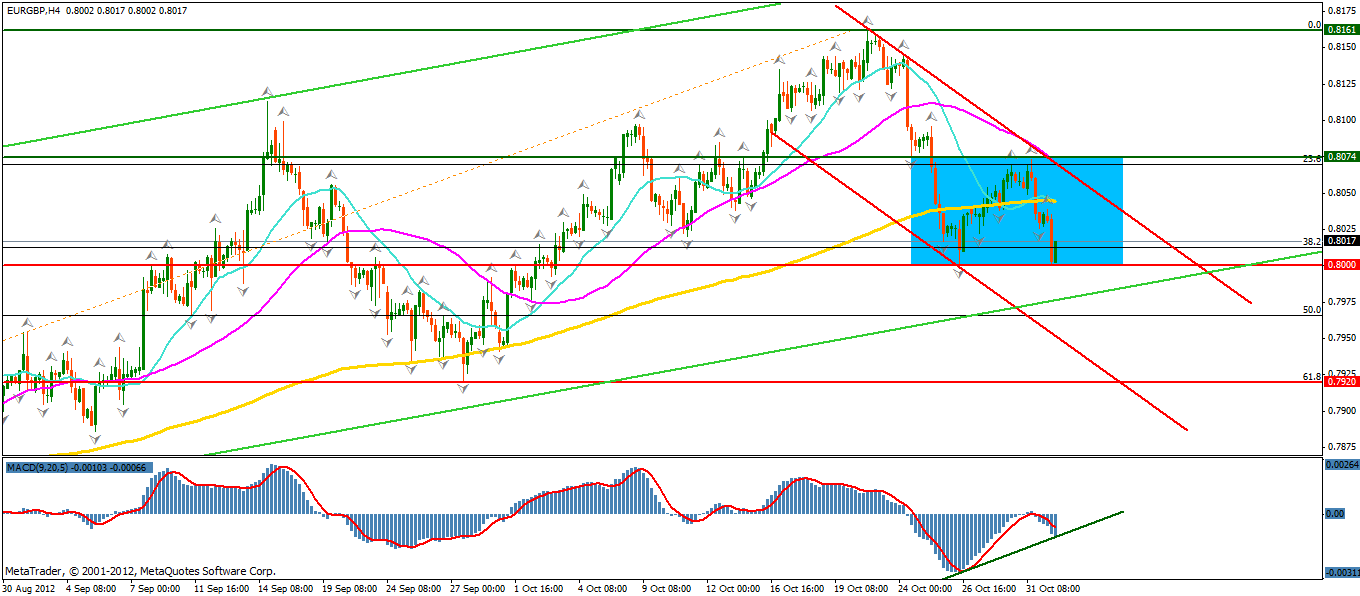Click the MetaTrader copyright text
This screenshot has height=596, width=1360.
tap(140, 572)
